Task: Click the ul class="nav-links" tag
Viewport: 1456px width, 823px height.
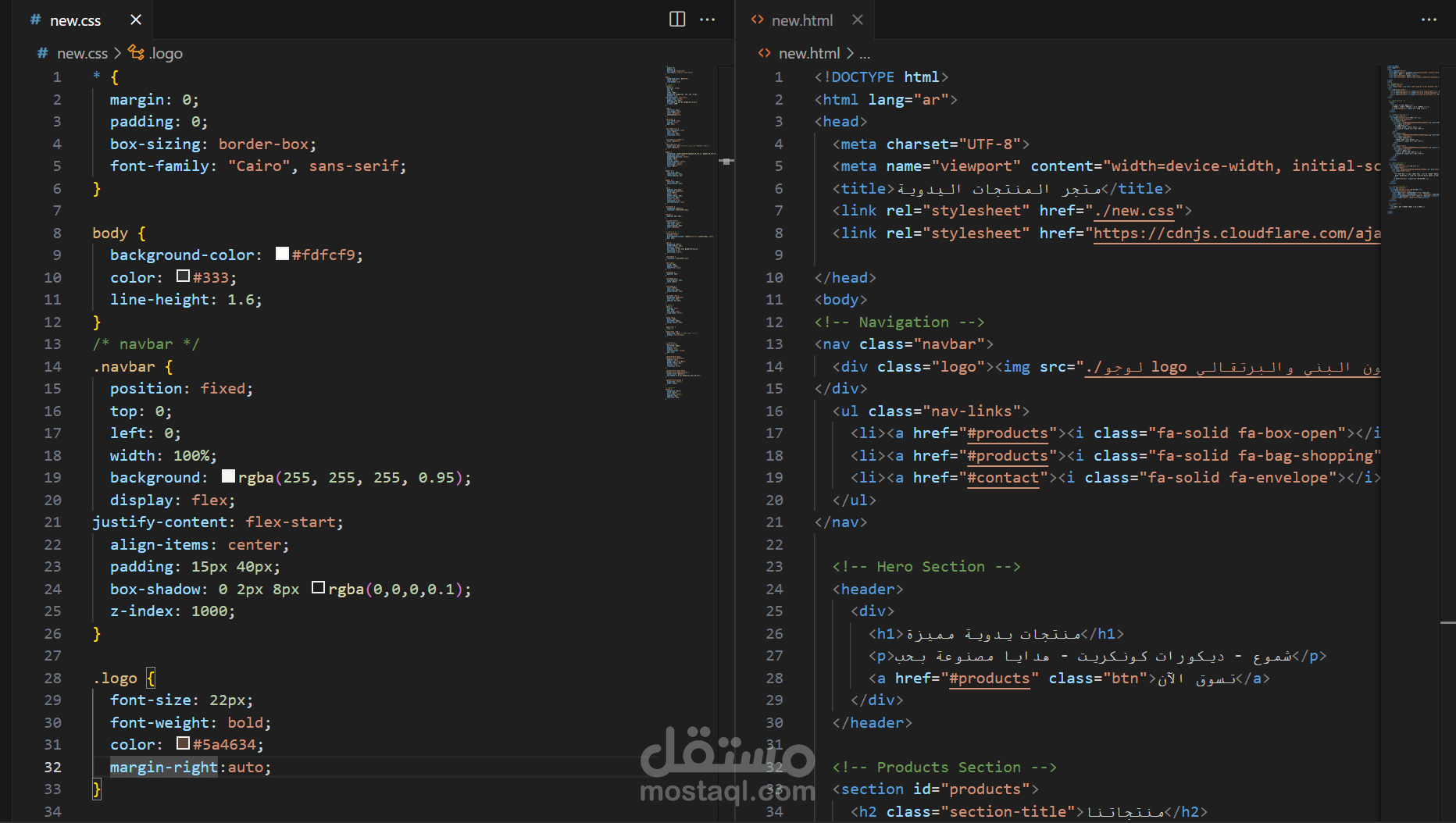Action: (x=931, y=411)
